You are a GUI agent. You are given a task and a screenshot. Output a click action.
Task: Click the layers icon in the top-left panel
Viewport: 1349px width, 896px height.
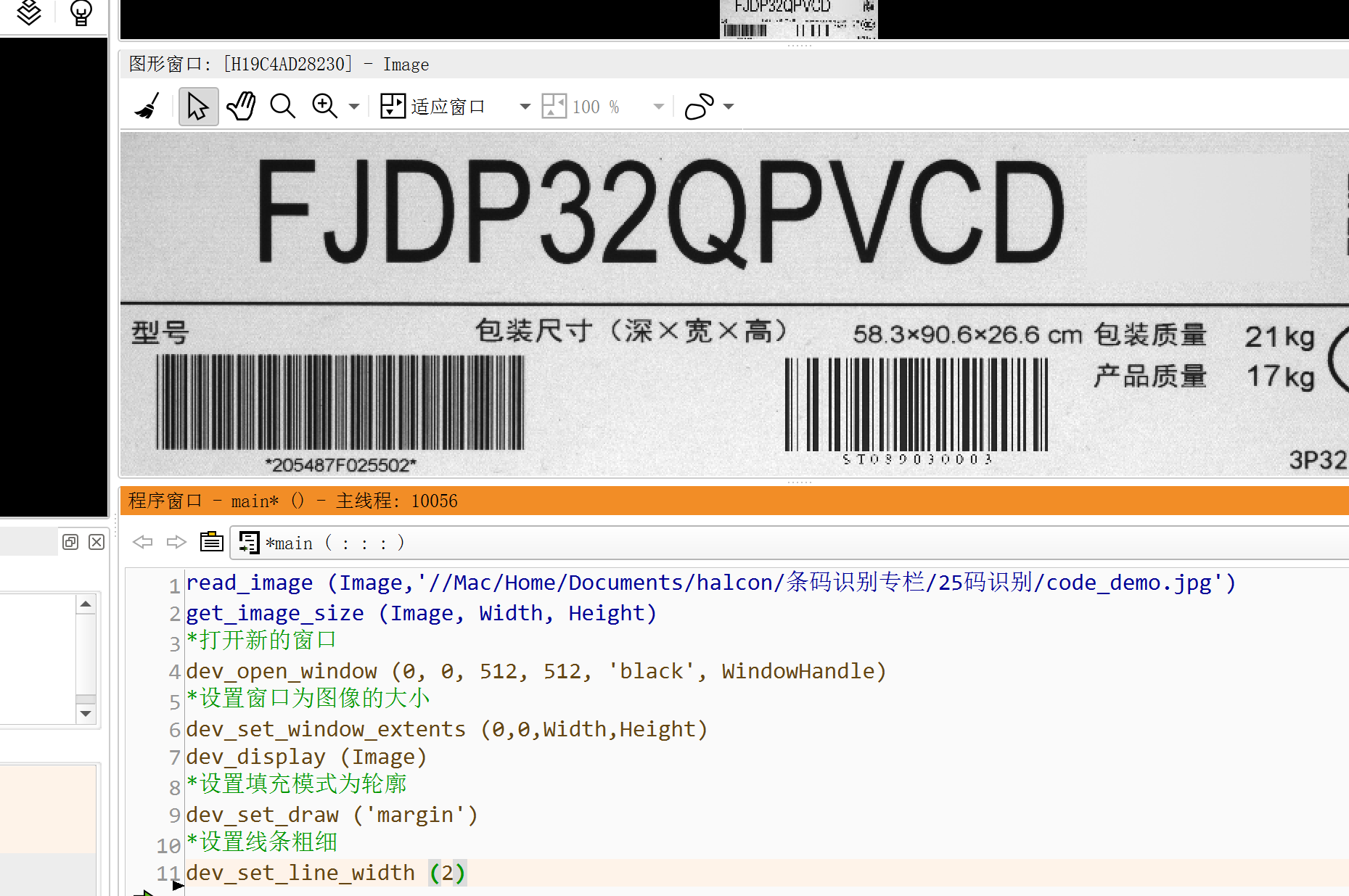29,12
